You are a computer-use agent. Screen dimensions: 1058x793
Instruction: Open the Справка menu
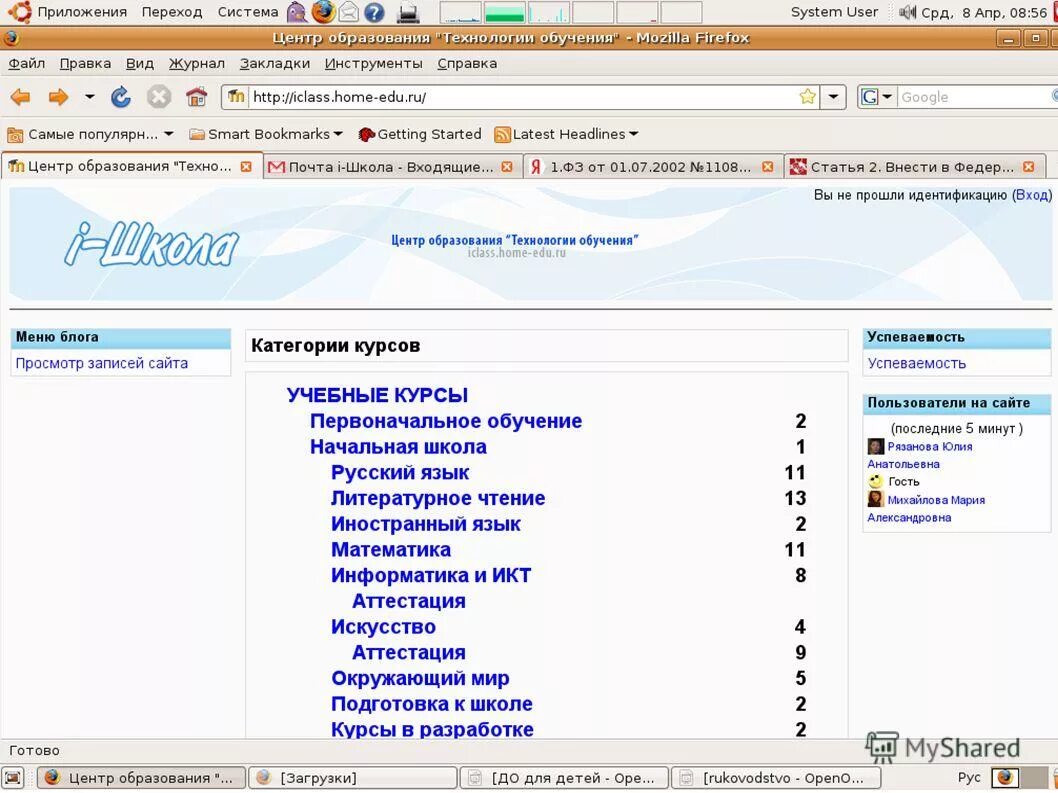tap(467, 63)
